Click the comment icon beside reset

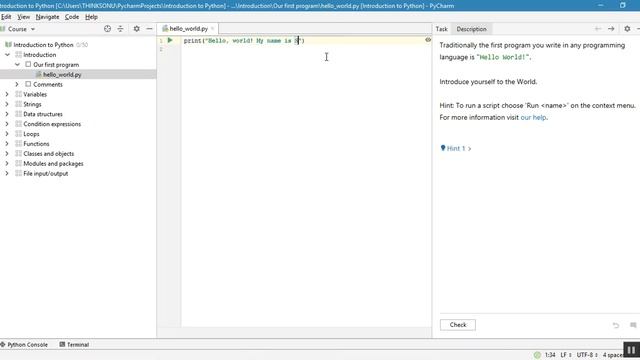633,325
